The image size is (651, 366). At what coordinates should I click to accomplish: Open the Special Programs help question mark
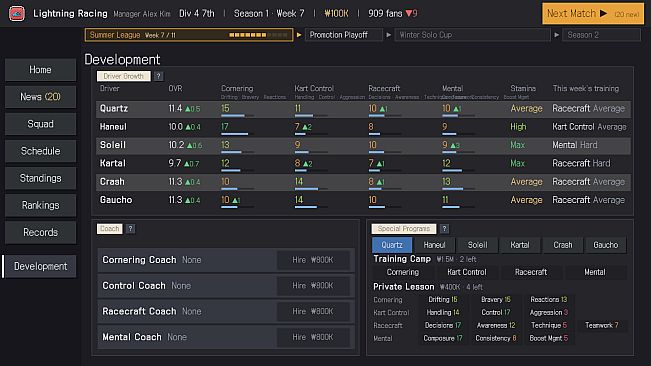[444, 229]
